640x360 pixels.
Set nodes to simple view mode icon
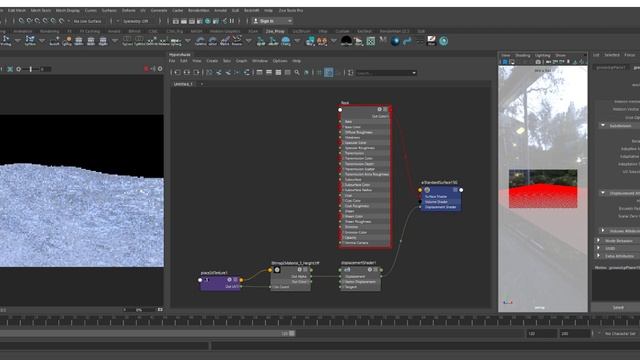pos(259,73)
